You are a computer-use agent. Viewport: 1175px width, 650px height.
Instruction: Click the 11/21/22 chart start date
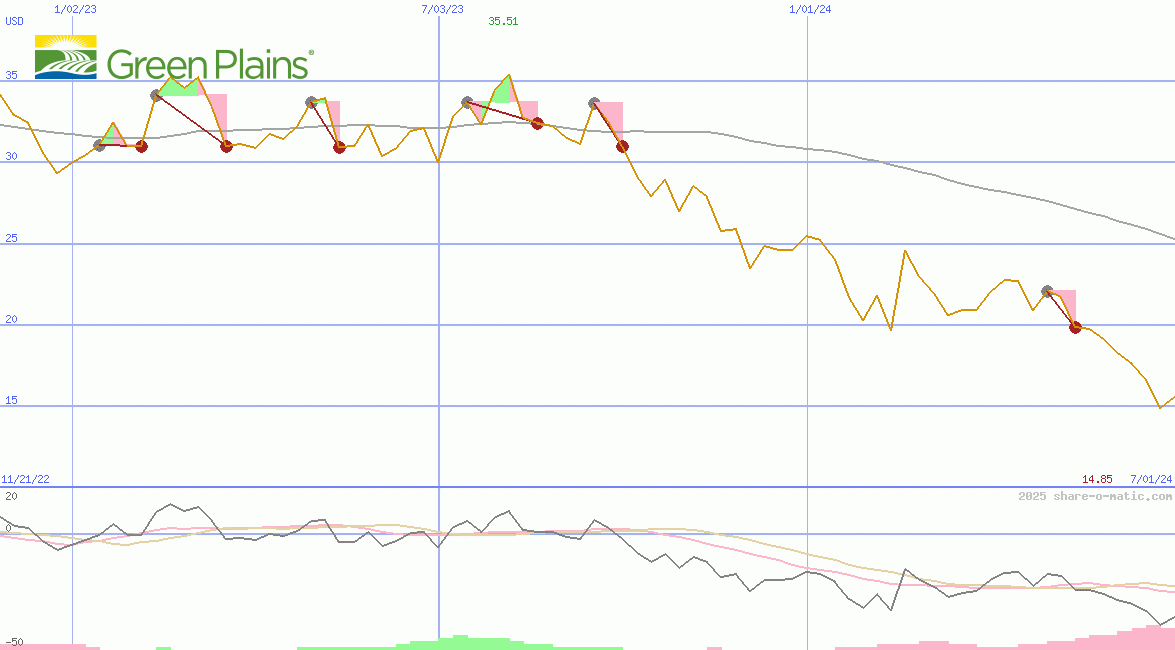(25, 480)
